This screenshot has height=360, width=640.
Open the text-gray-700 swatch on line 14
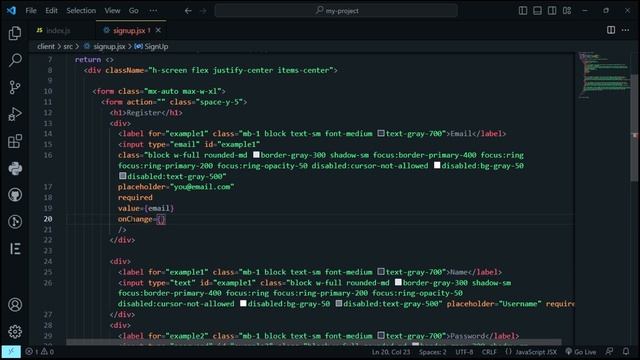tap(381, 133)
